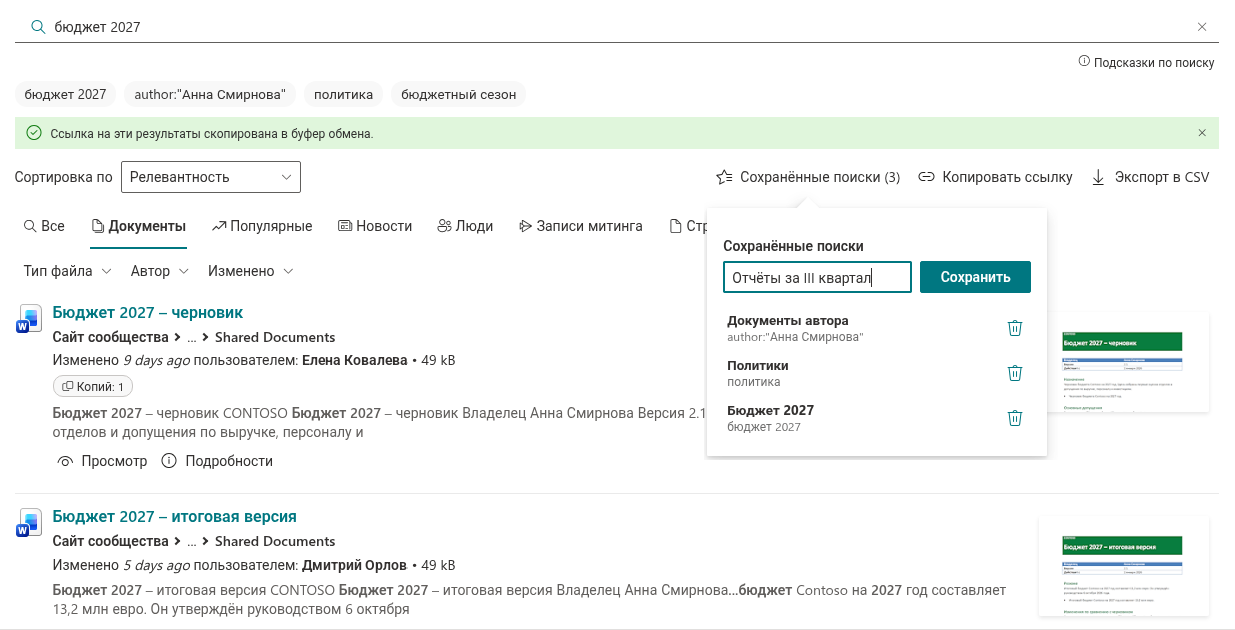Viewport: 1235px width, 630px height.
Task: Switch to the Новости tab
Action: tap(375, 226)
